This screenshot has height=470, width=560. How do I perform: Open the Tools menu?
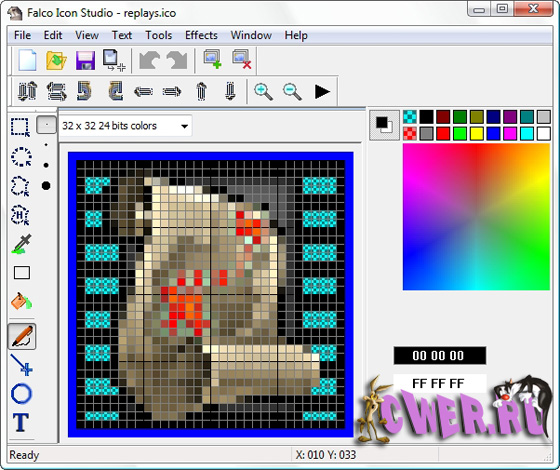[159, 35]
